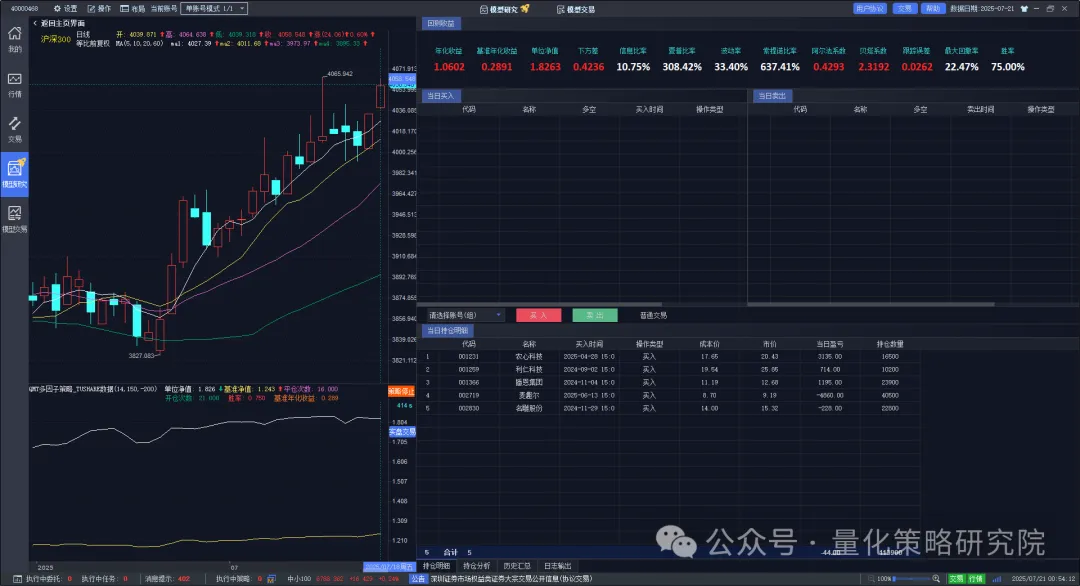Switch to 模型交易 top tab

point(575,9)
